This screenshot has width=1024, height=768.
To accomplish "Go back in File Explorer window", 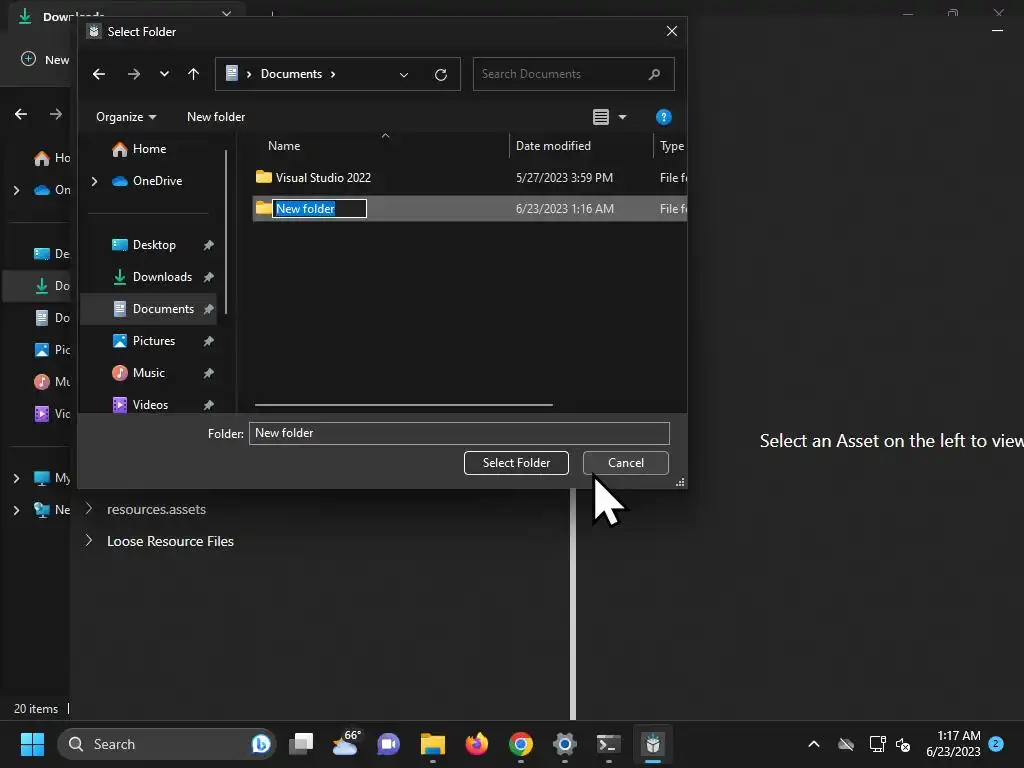I will tap(21, 114).
